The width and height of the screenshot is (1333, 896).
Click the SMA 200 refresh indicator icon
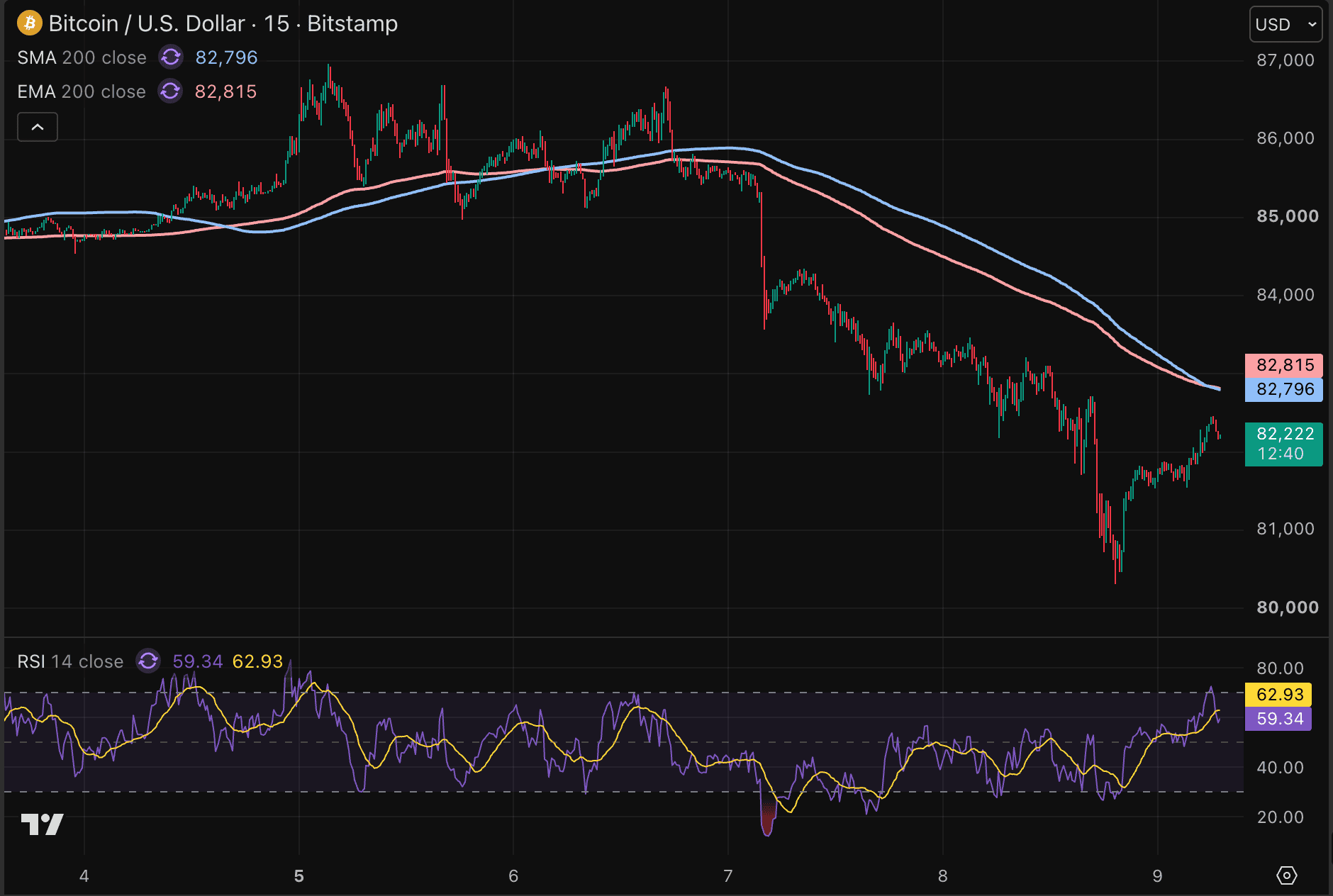coord(171,57)
